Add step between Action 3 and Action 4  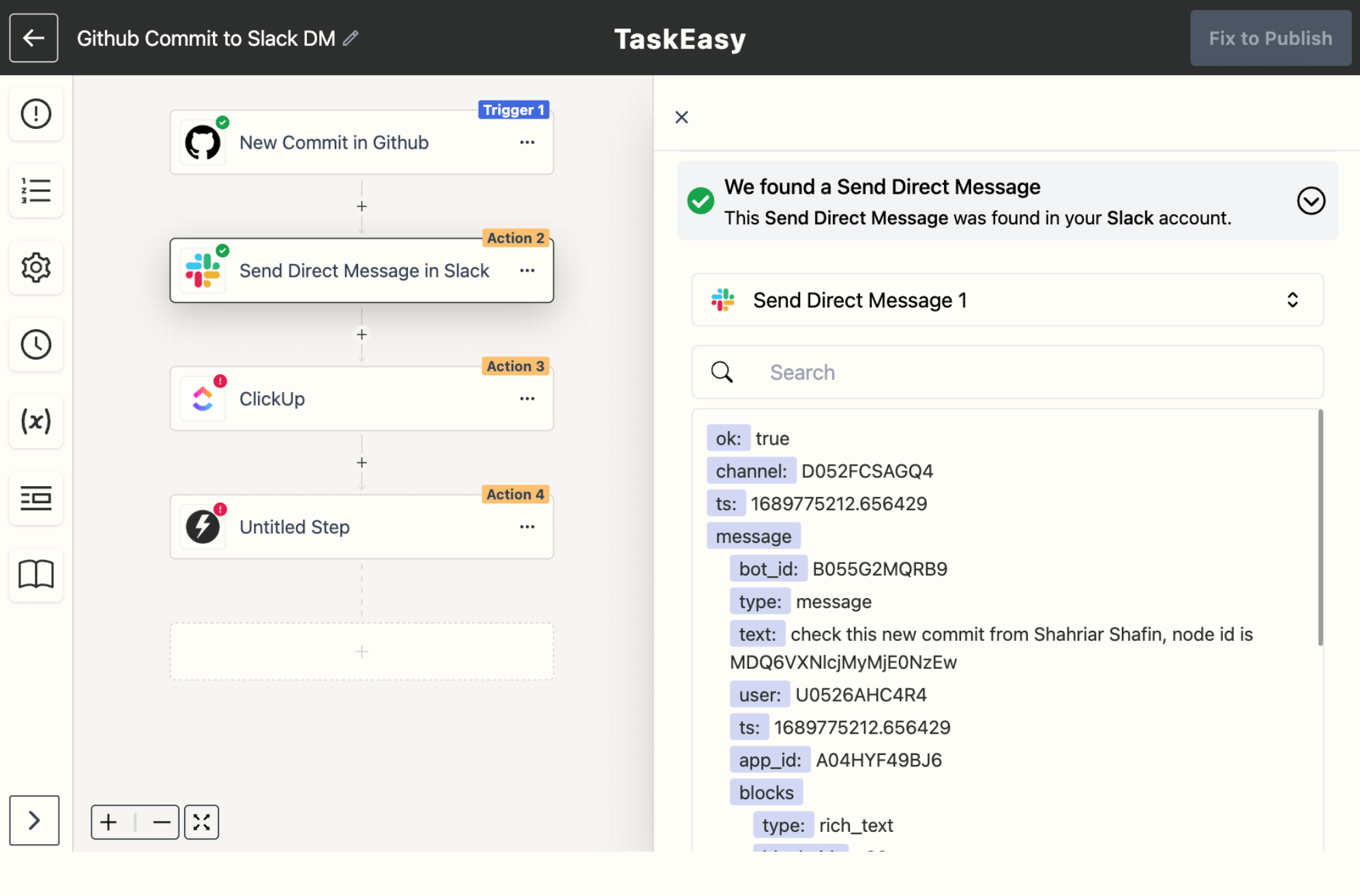361,462
